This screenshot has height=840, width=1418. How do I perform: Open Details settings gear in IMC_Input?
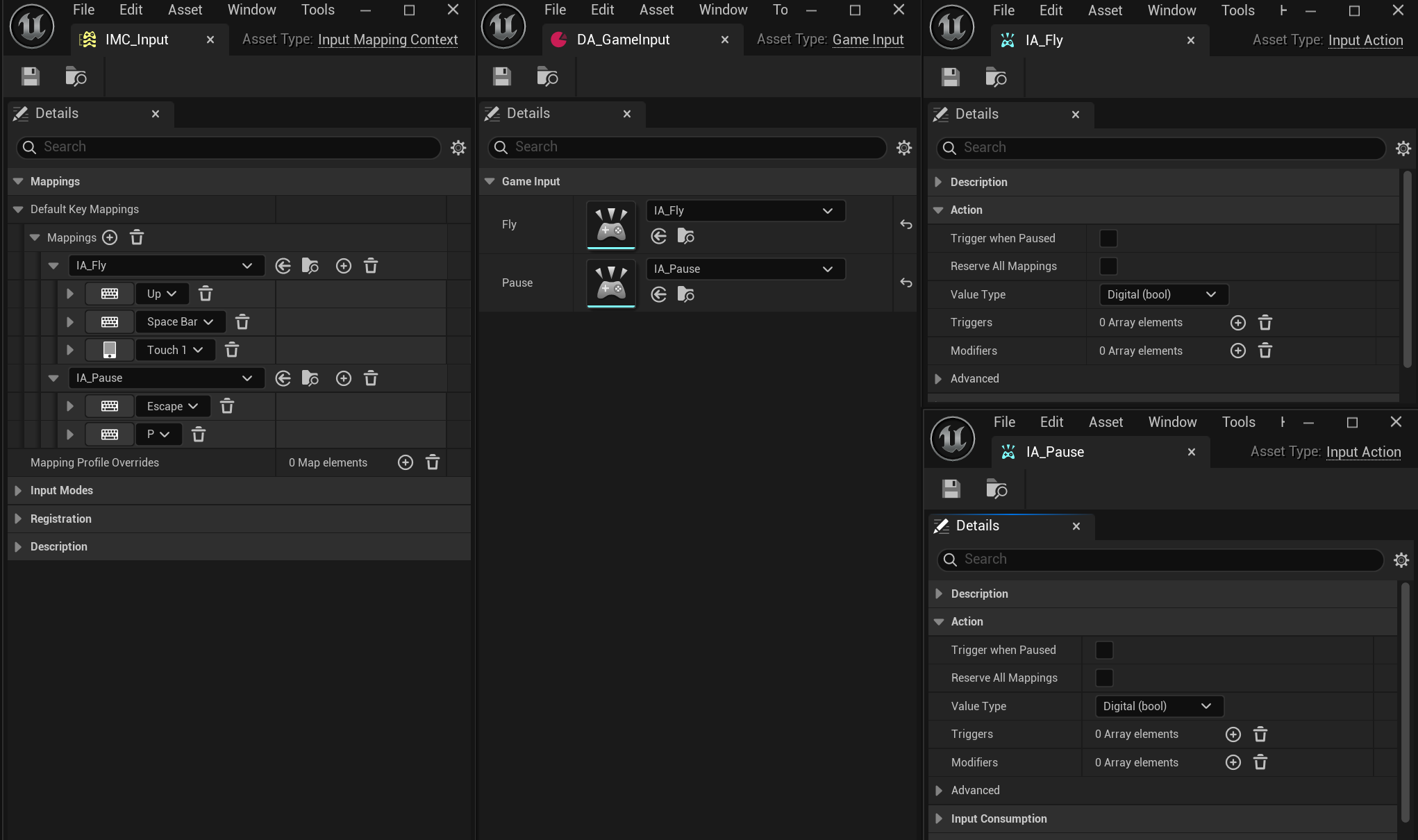(x=458, y=147)
